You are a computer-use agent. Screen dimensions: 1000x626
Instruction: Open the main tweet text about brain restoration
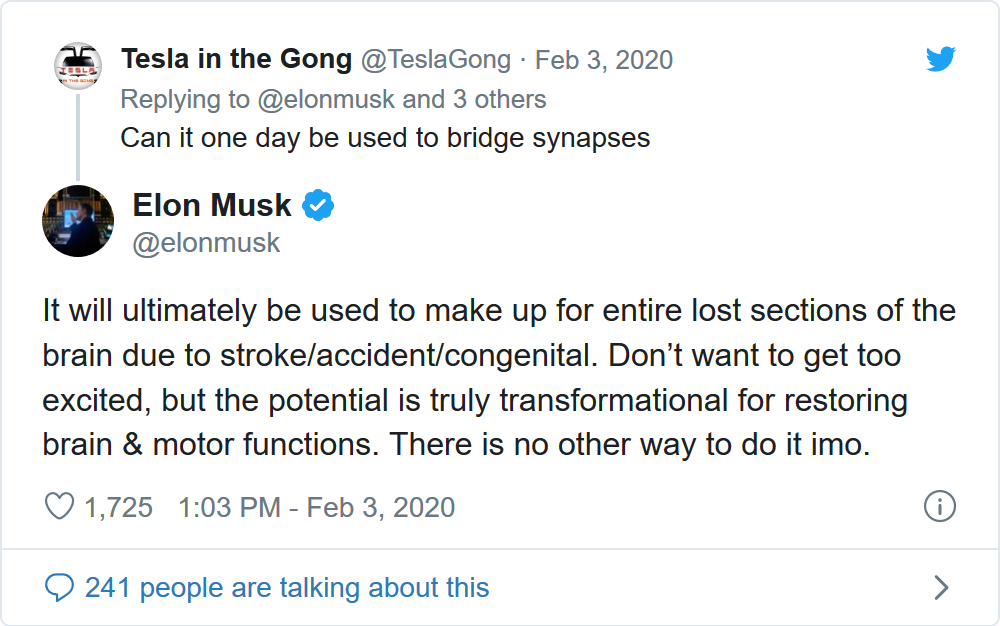point(498,377)
